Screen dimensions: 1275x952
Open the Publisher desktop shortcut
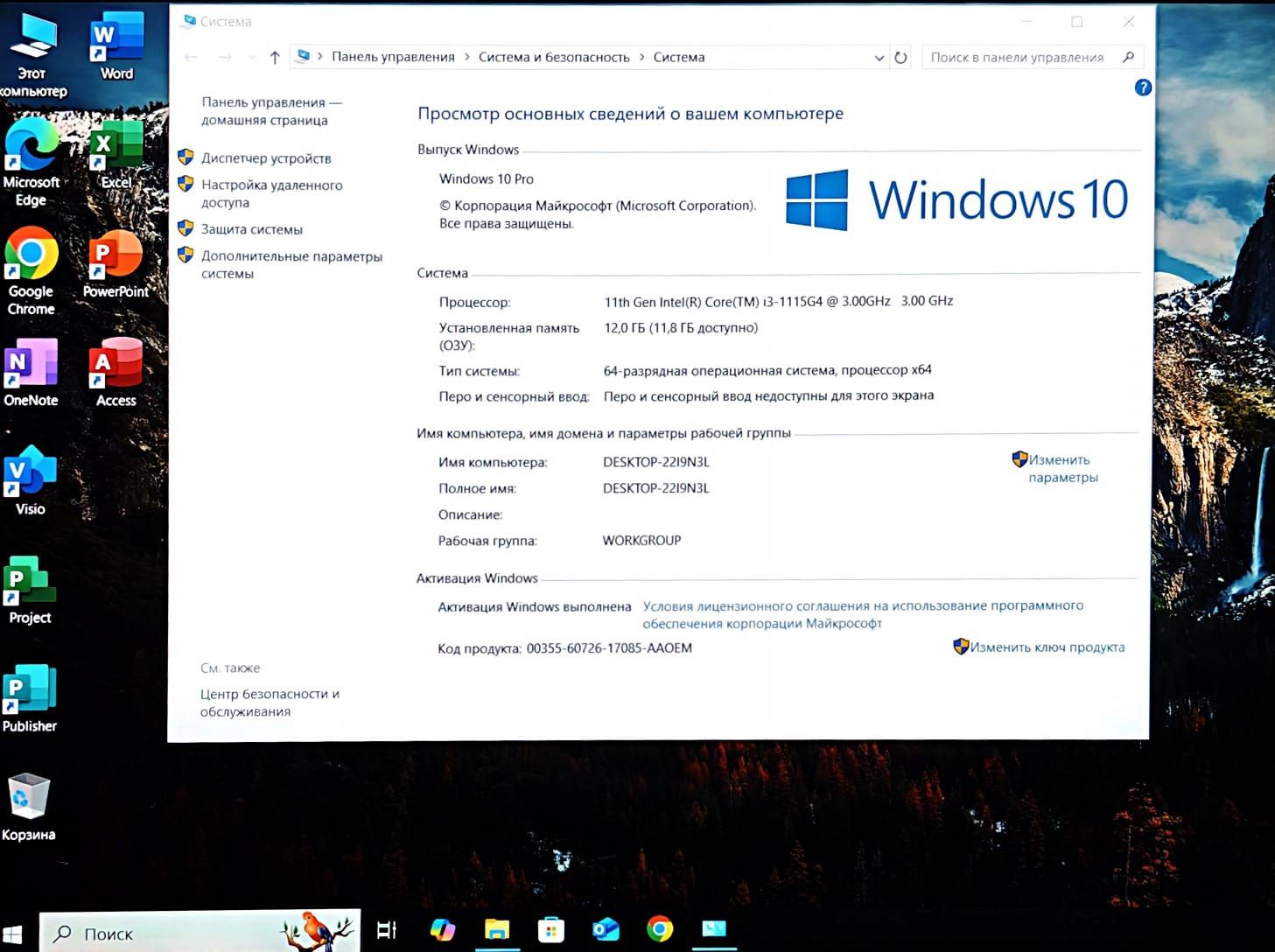(30, 698)
